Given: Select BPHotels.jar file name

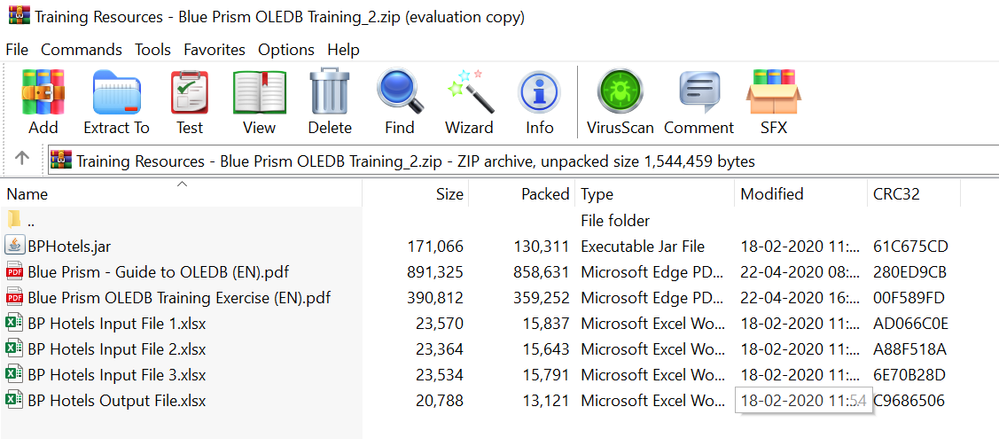Looking at the screenshot, I should 69,246.
